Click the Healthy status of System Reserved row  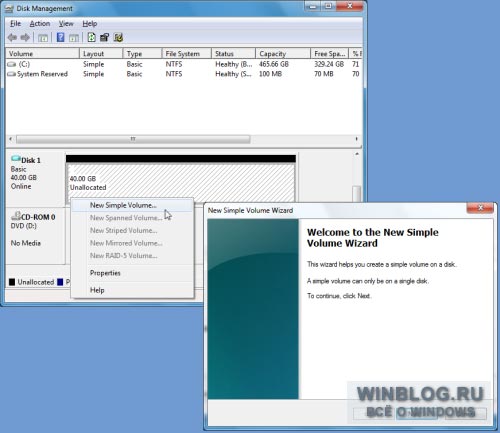point(233,74)
